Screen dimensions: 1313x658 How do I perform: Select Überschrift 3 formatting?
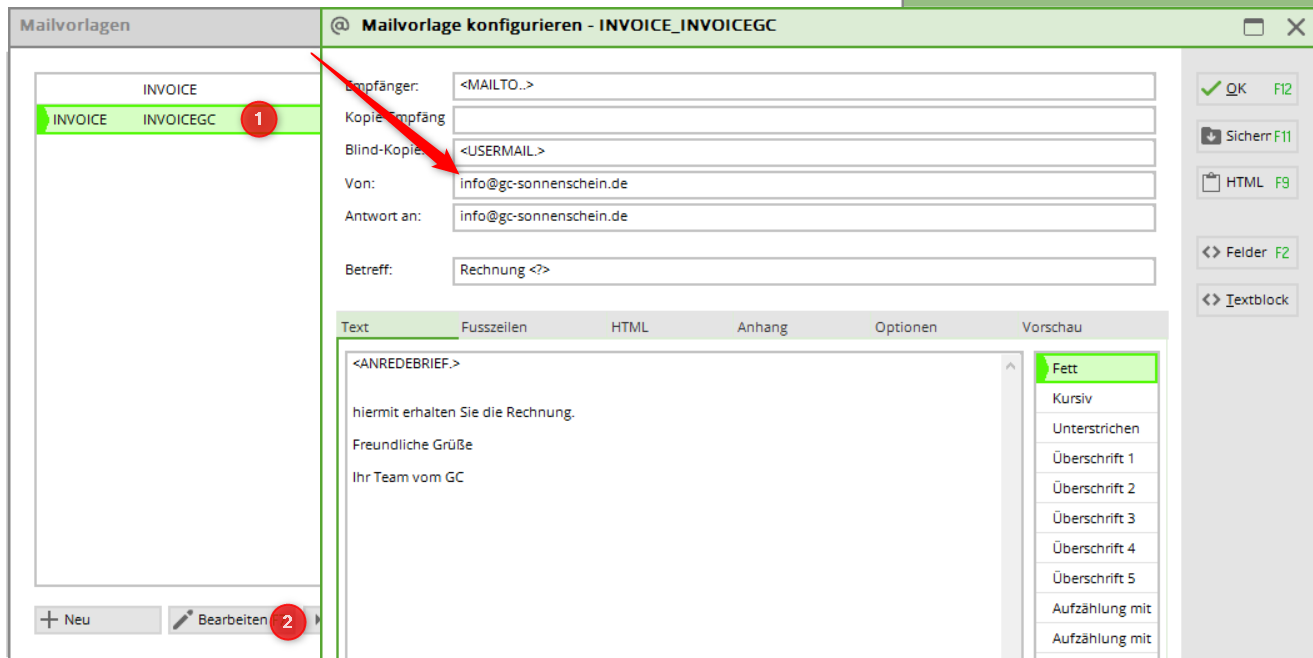(x=1096, y=519)
